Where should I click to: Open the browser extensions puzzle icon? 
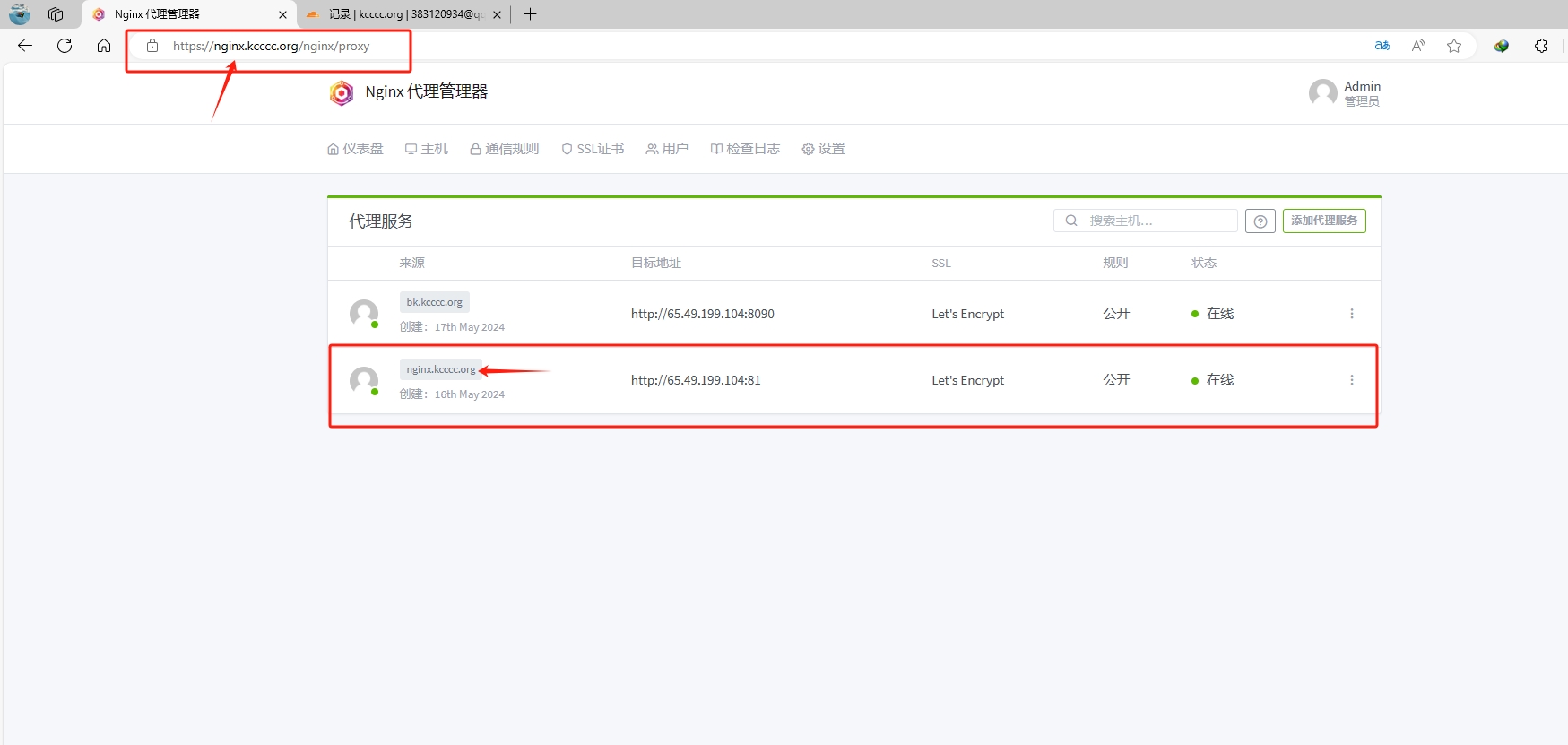pyautogui.click(x=1541, y=46)
